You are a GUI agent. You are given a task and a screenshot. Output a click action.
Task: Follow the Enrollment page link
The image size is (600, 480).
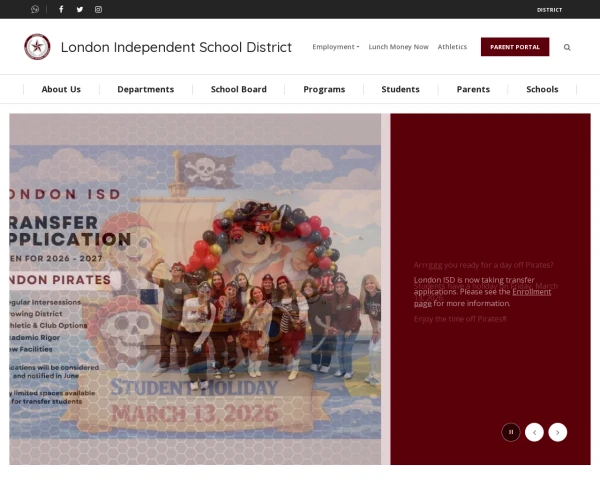click(530, 291)
